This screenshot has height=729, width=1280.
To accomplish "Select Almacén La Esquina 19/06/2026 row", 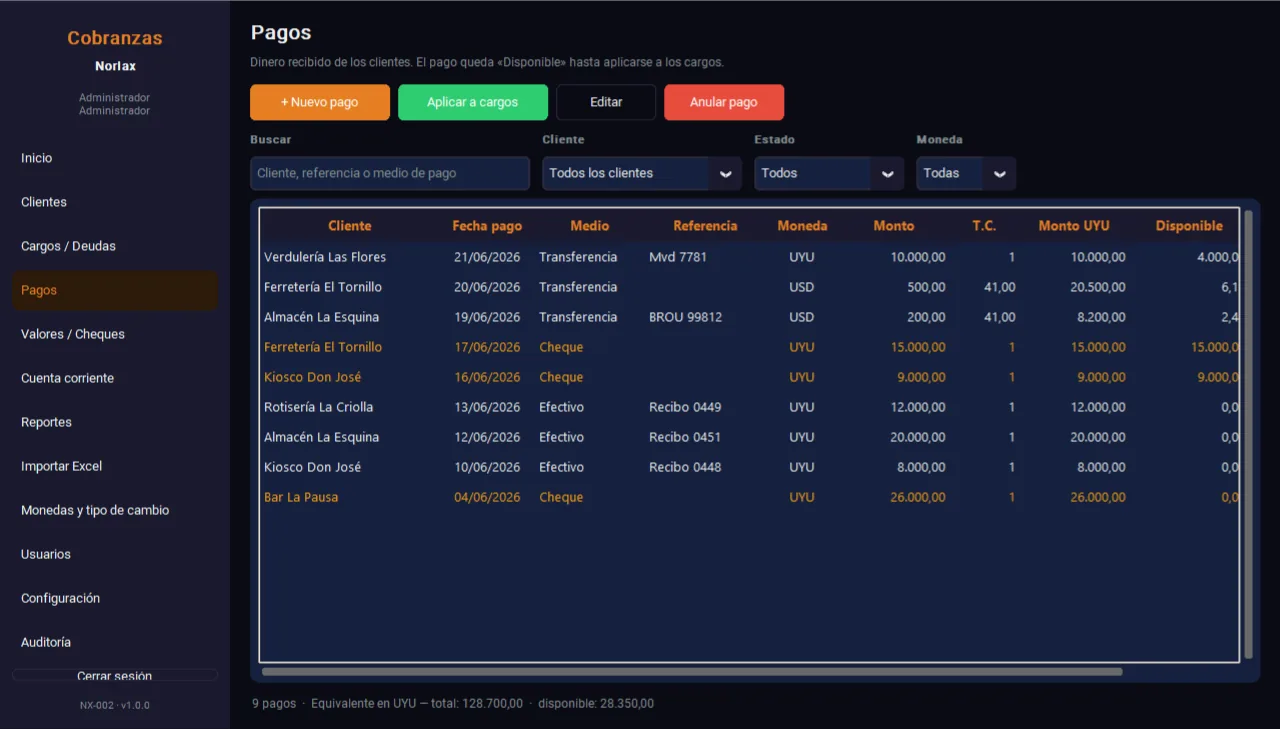I will [x=750, y=317].
